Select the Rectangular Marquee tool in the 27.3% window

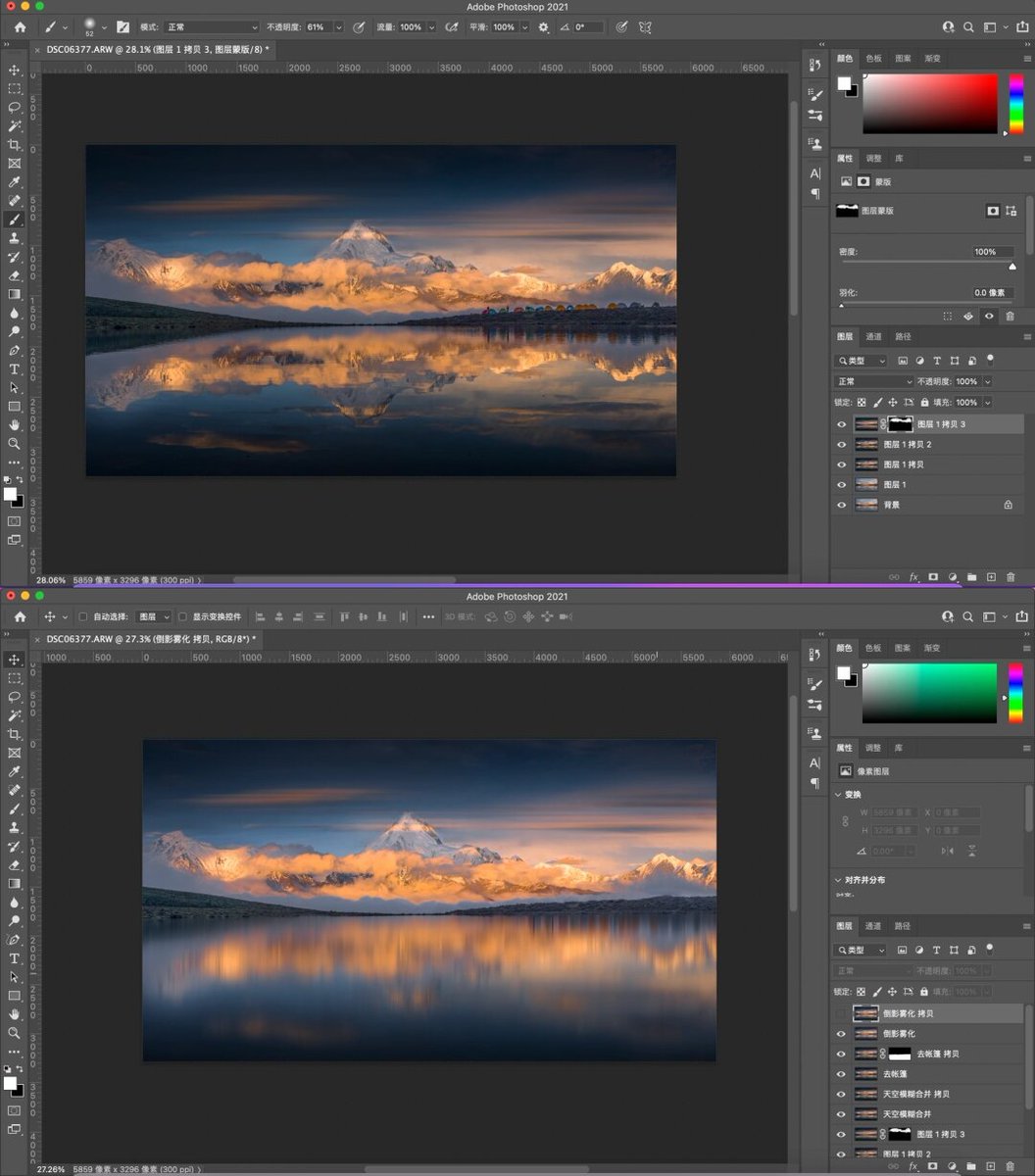pyautogui.click(x=15, y=678)
